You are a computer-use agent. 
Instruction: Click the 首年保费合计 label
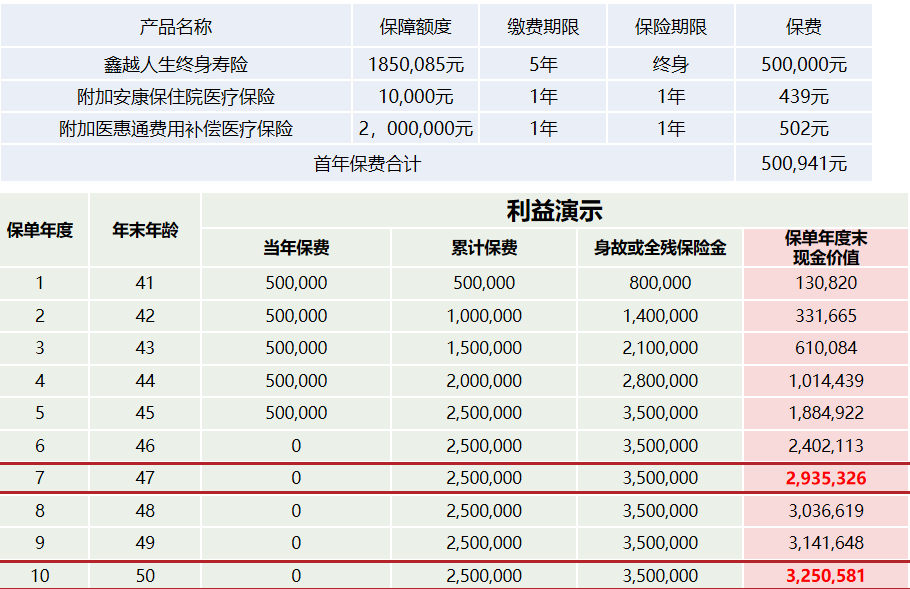point(367,164)
